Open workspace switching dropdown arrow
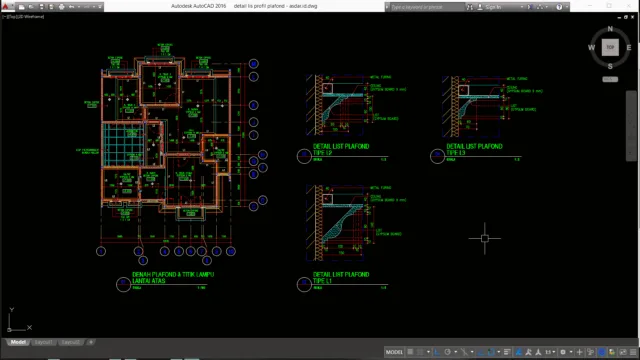 tap(571, 352)
